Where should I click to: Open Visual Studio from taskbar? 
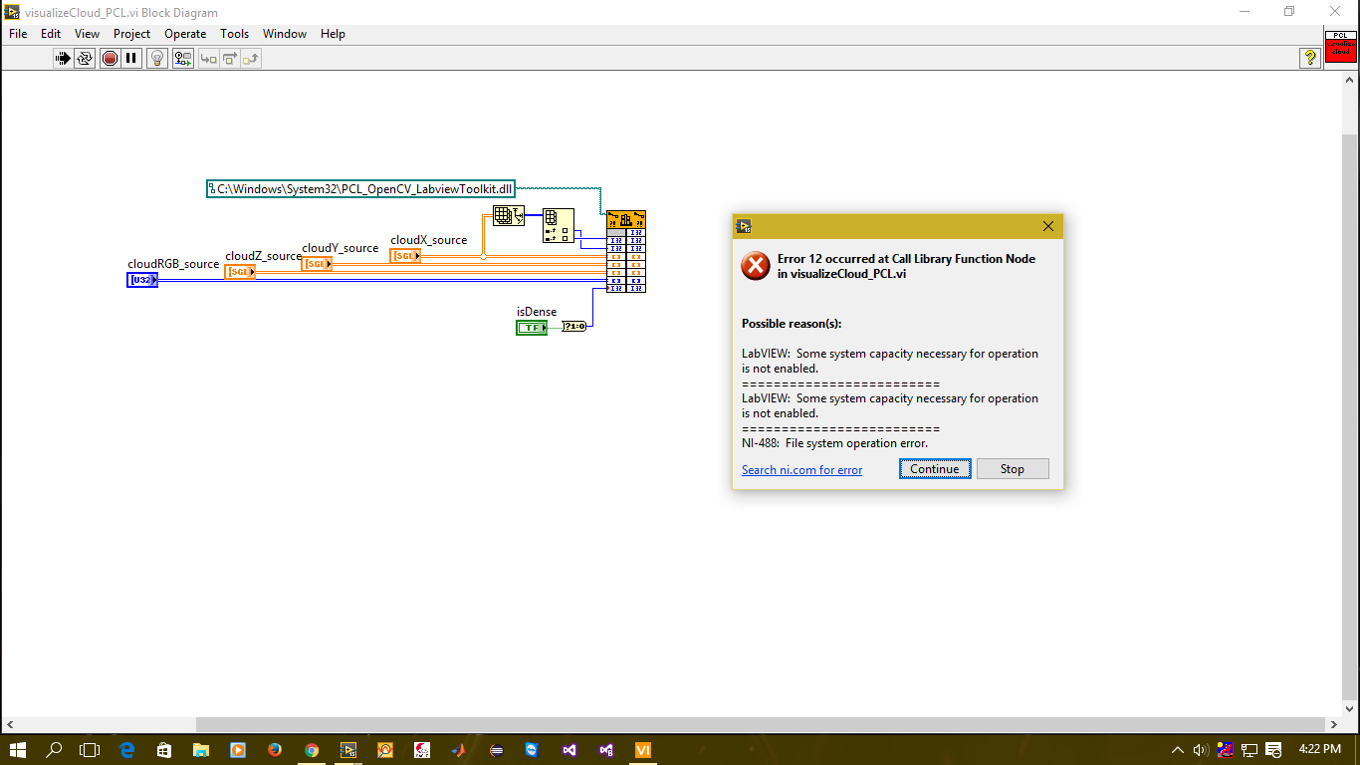[569, 749]
